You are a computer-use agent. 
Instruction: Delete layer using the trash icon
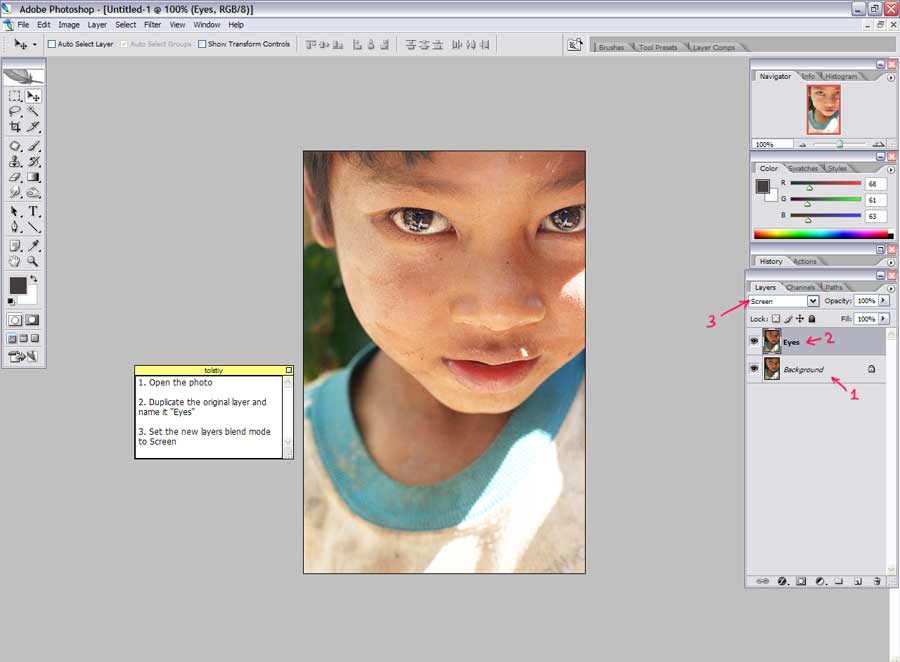[x=876, y=580]
